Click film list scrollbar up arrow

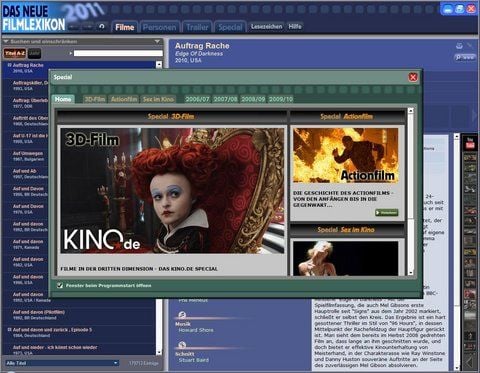[159, 64]
